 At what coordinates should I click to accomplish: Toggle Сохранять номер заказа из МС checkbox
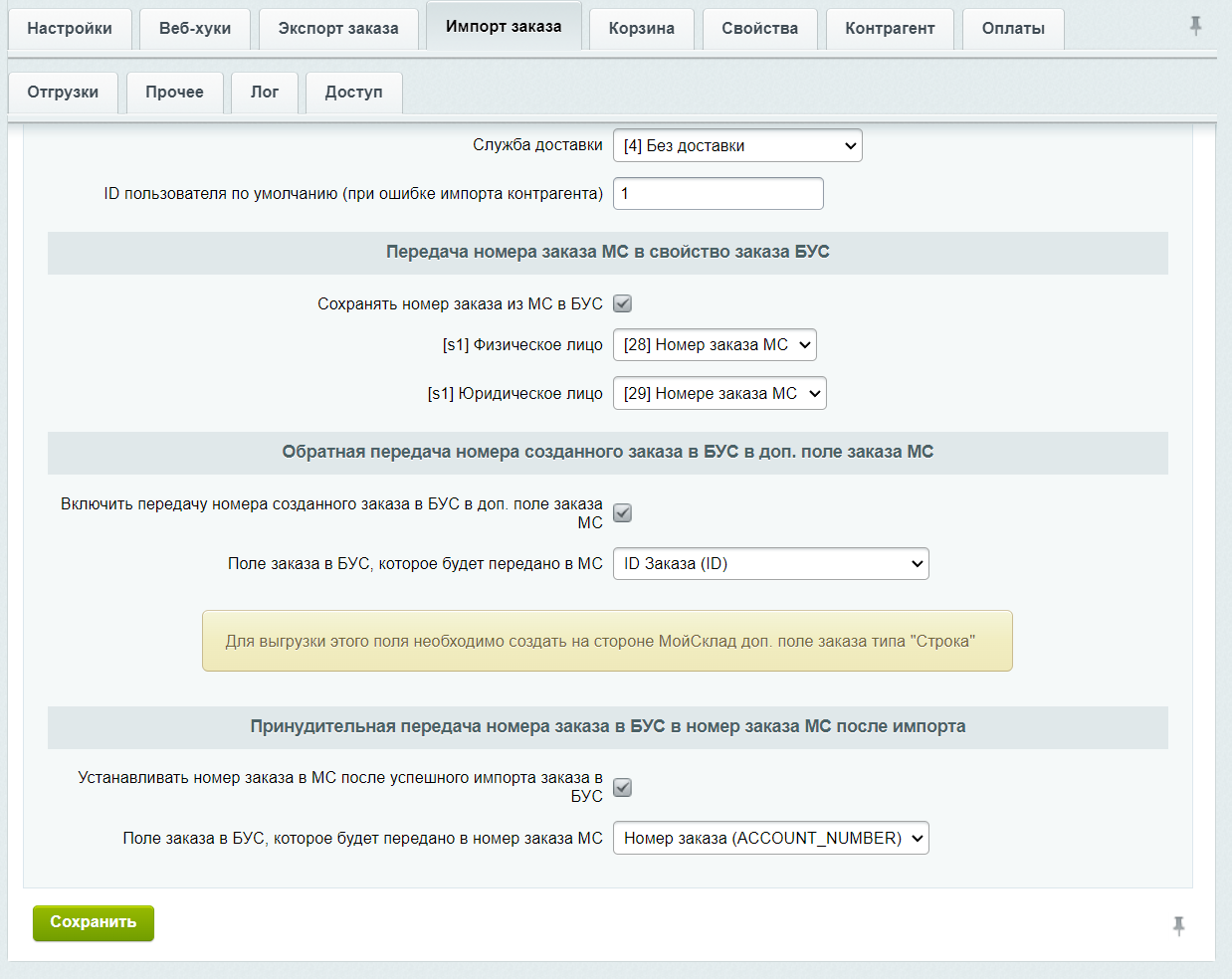pyautogui.click(x=622, y=303)
